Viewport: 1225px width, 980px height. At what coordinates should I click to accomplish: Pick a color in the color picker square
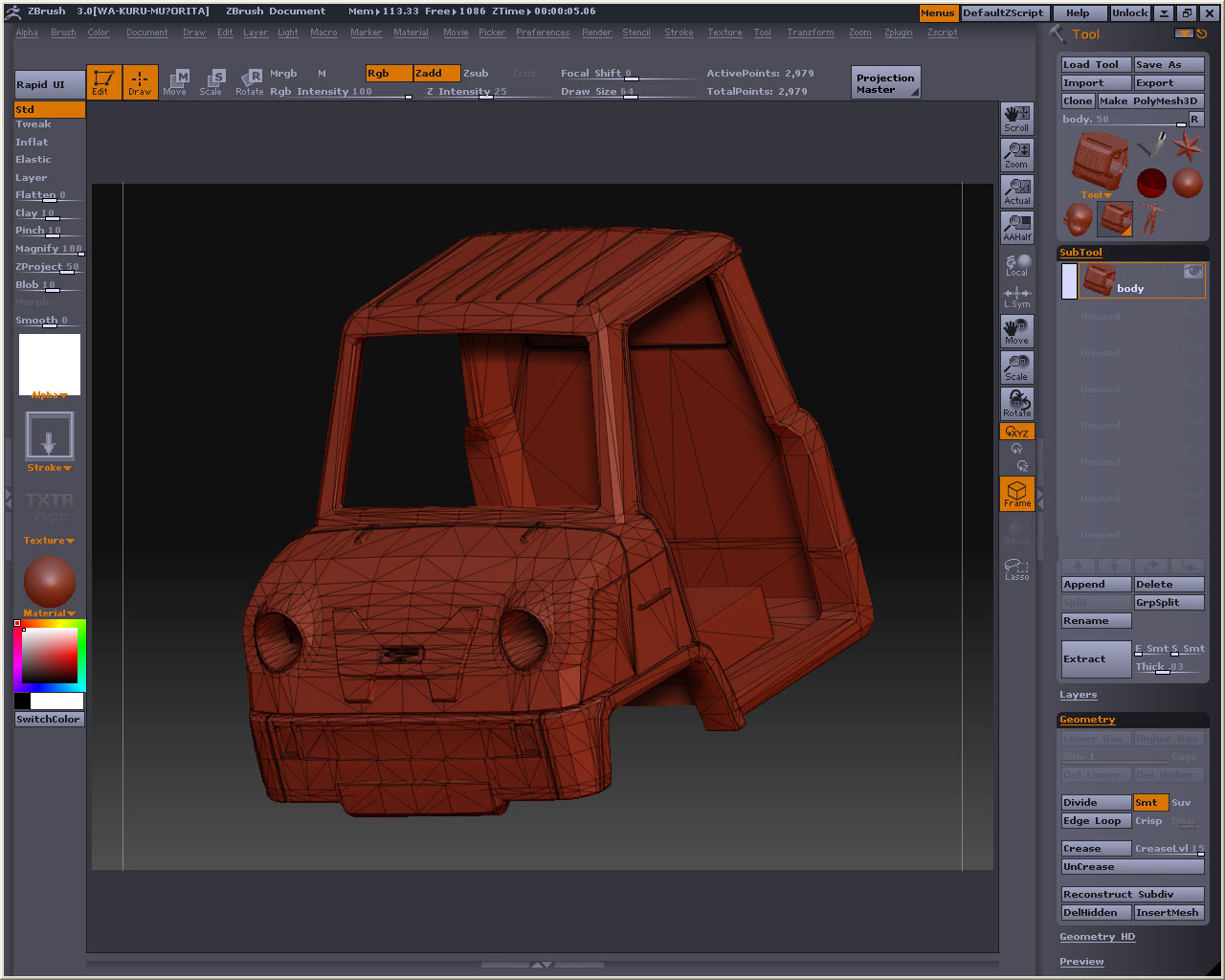tap(50, 656)
